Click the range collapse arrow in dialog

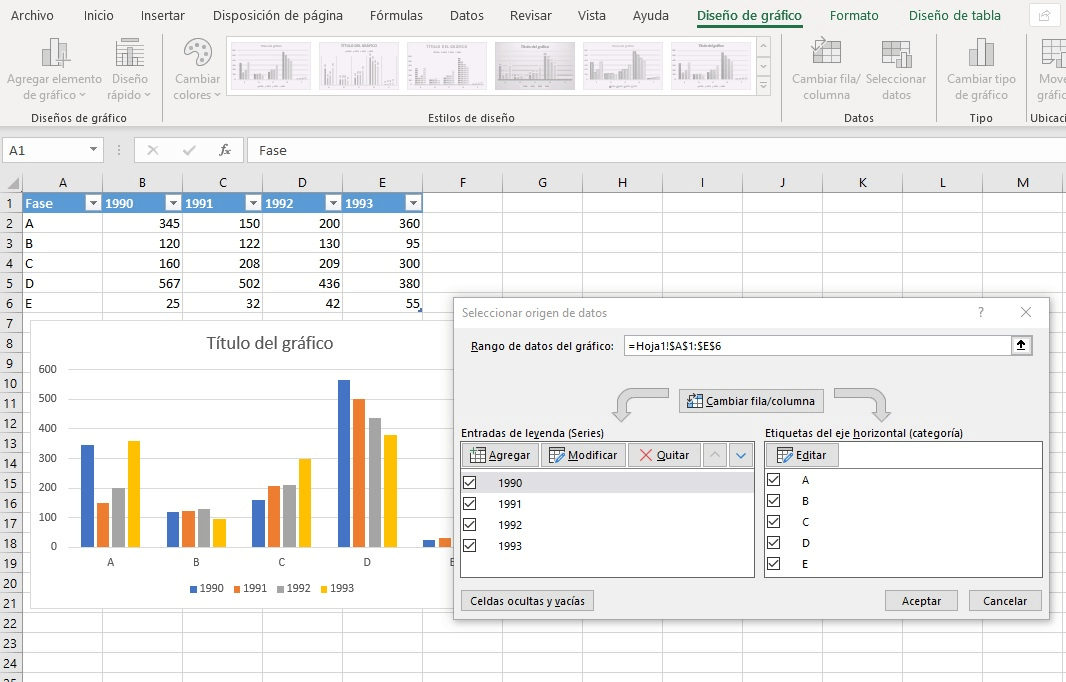click(1020, 345)
